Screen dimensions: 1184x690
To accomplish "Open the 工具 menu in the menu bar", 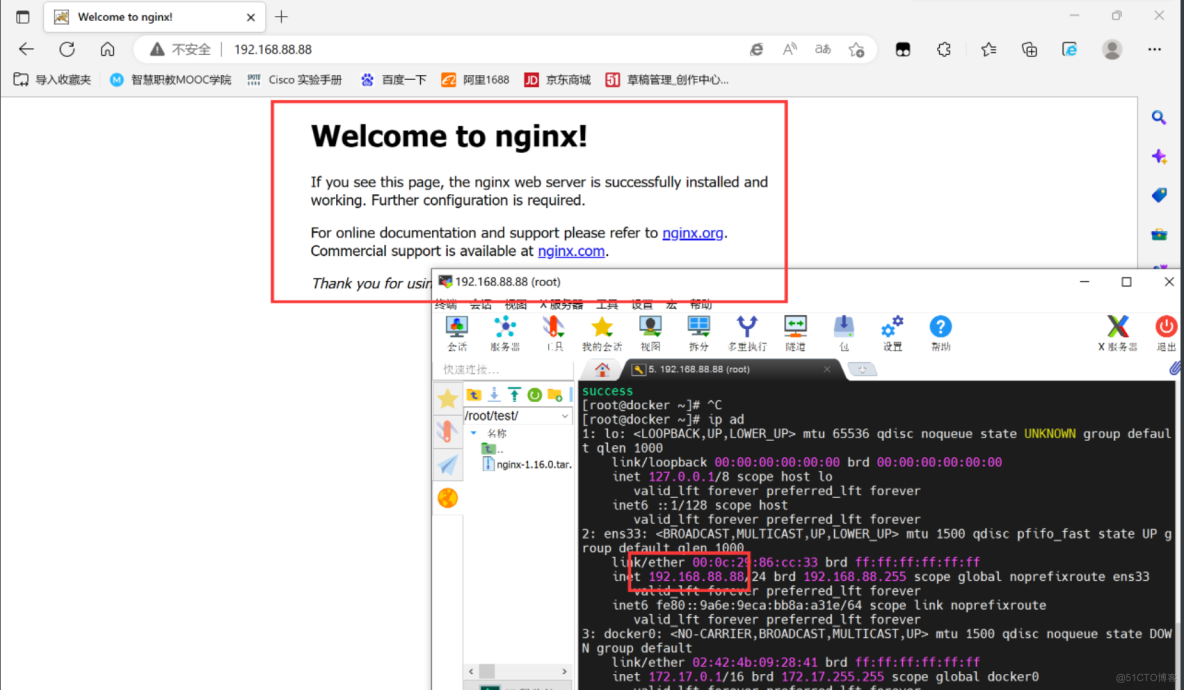I will coord(607,304).
